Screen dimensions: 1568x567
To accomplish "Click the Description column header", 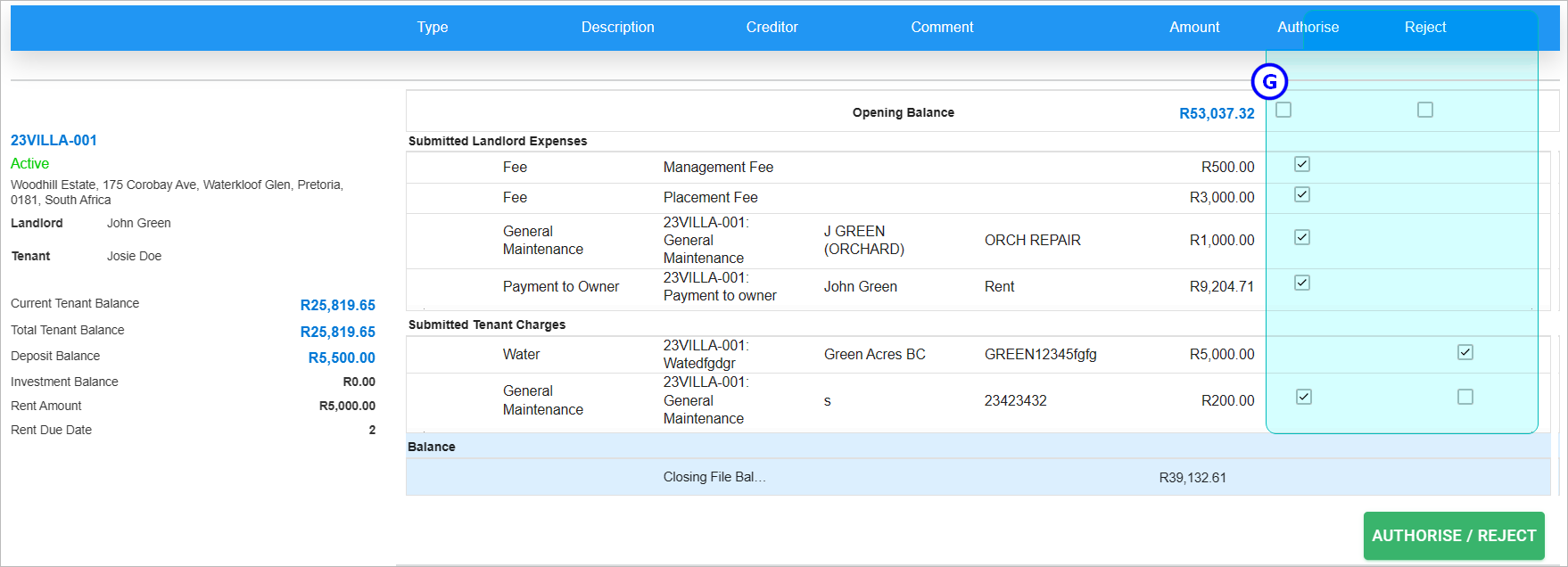I will pyautogui.click(x=618, y=28).
